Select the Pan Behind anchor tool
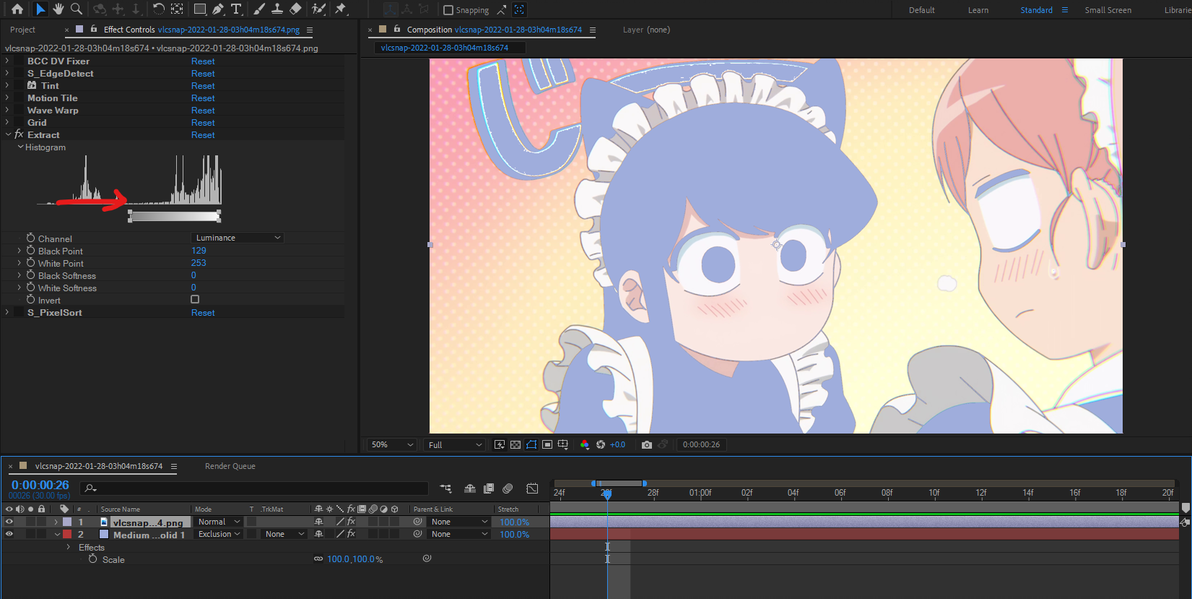Image resolution: width=1192 pixels, height=599 pixels. pos(176,9)
